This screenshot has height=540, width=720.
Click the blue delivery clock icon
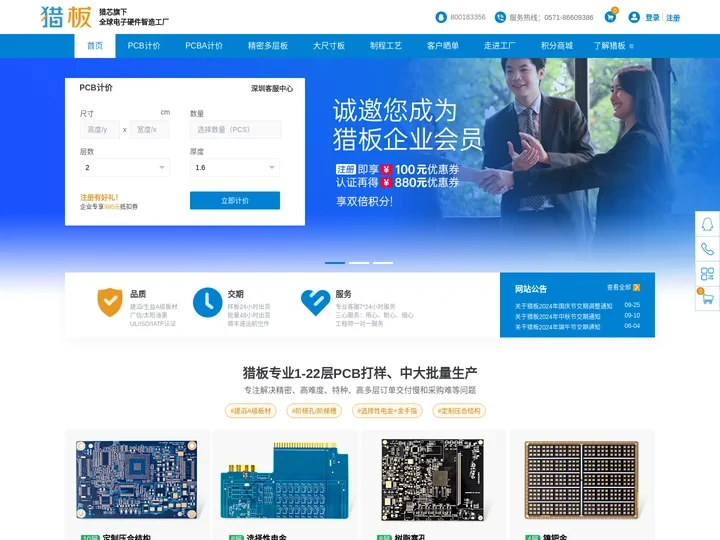point(208,302)
